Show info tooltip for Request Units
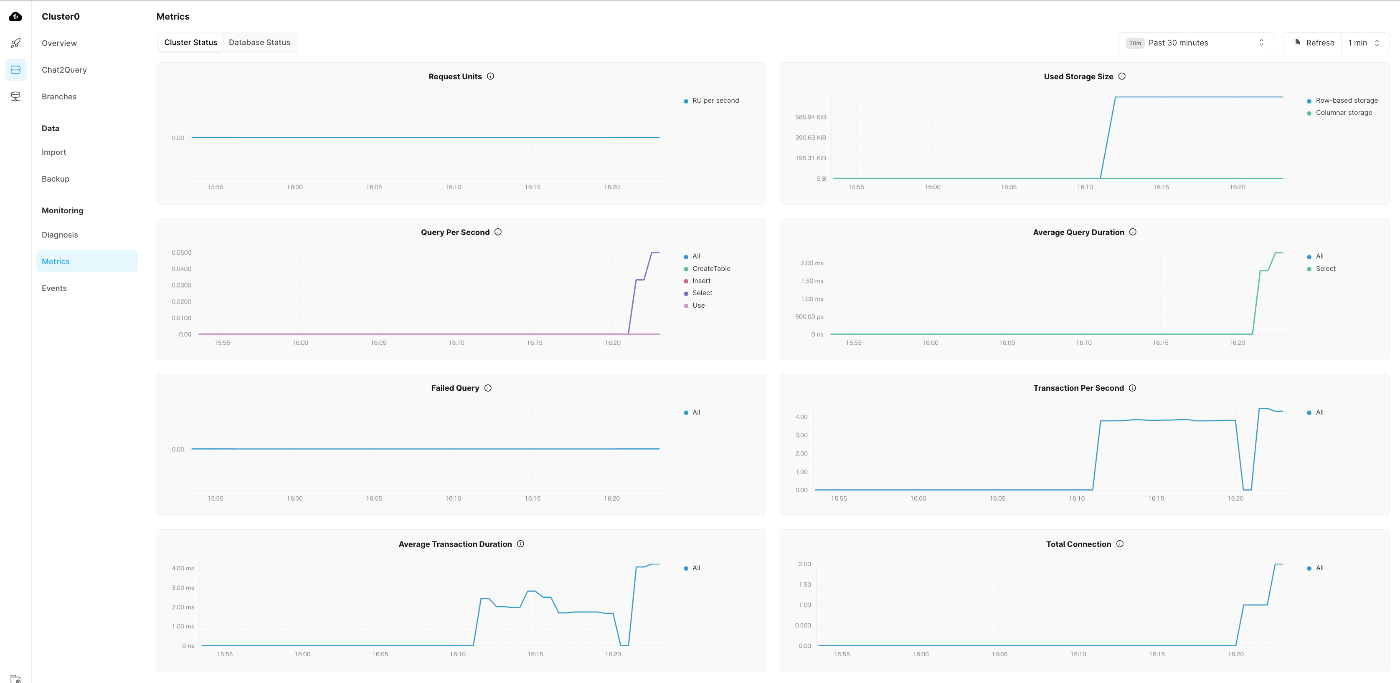The image size is (1400, 683). pyautogui.click(x=490, y=76)
